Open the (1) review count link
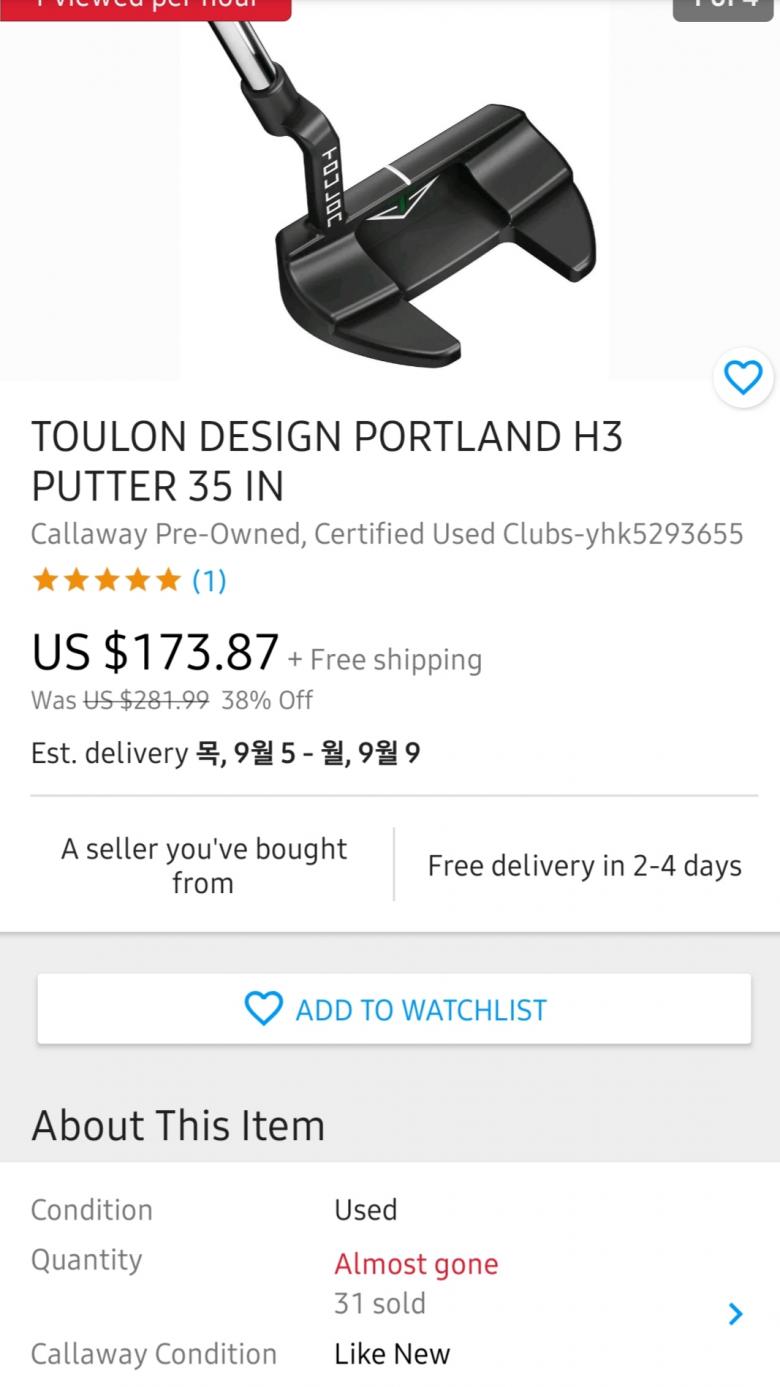 coord(209,580)
